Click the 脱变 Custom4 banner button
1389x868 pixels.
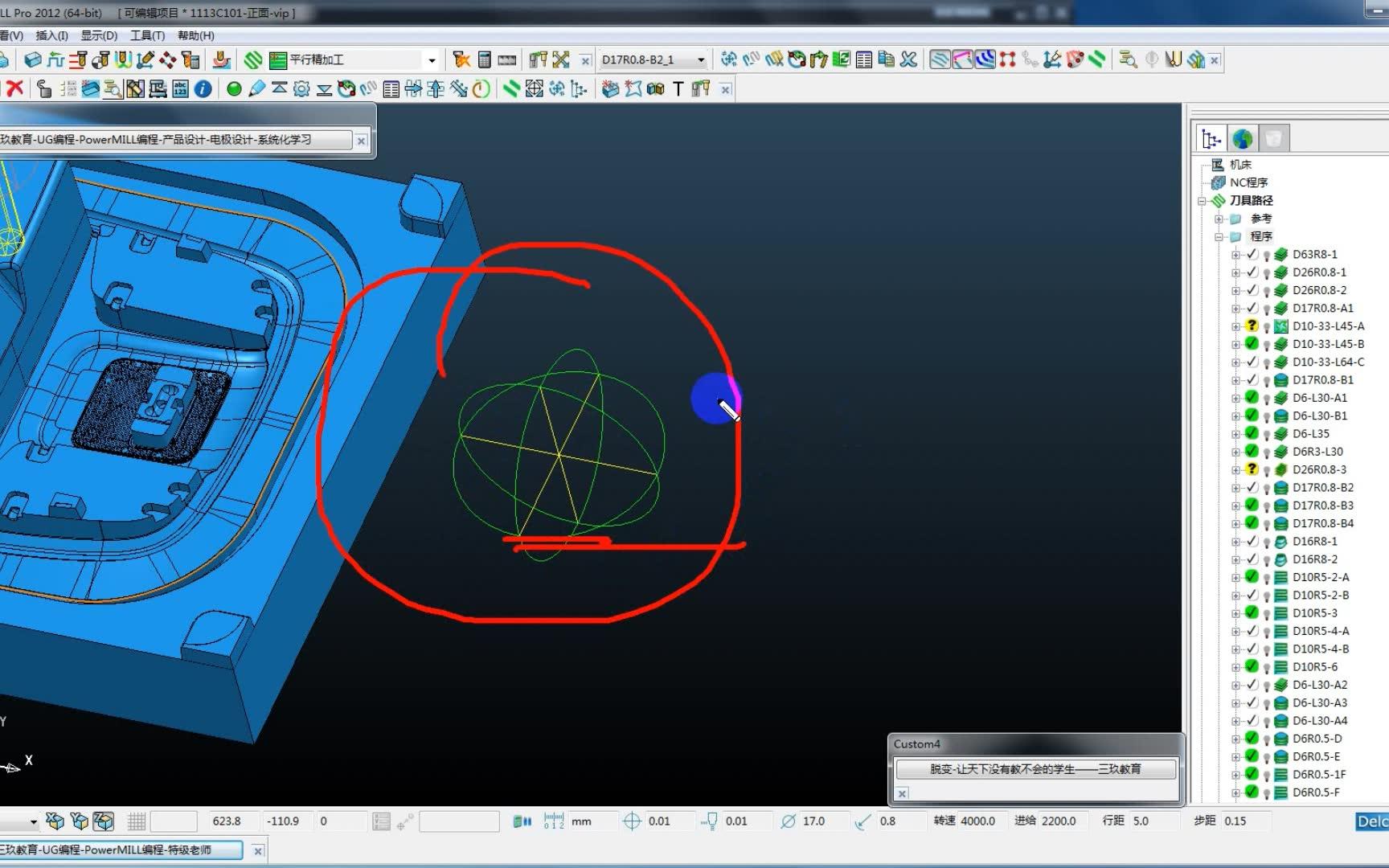pos(1035,769)
